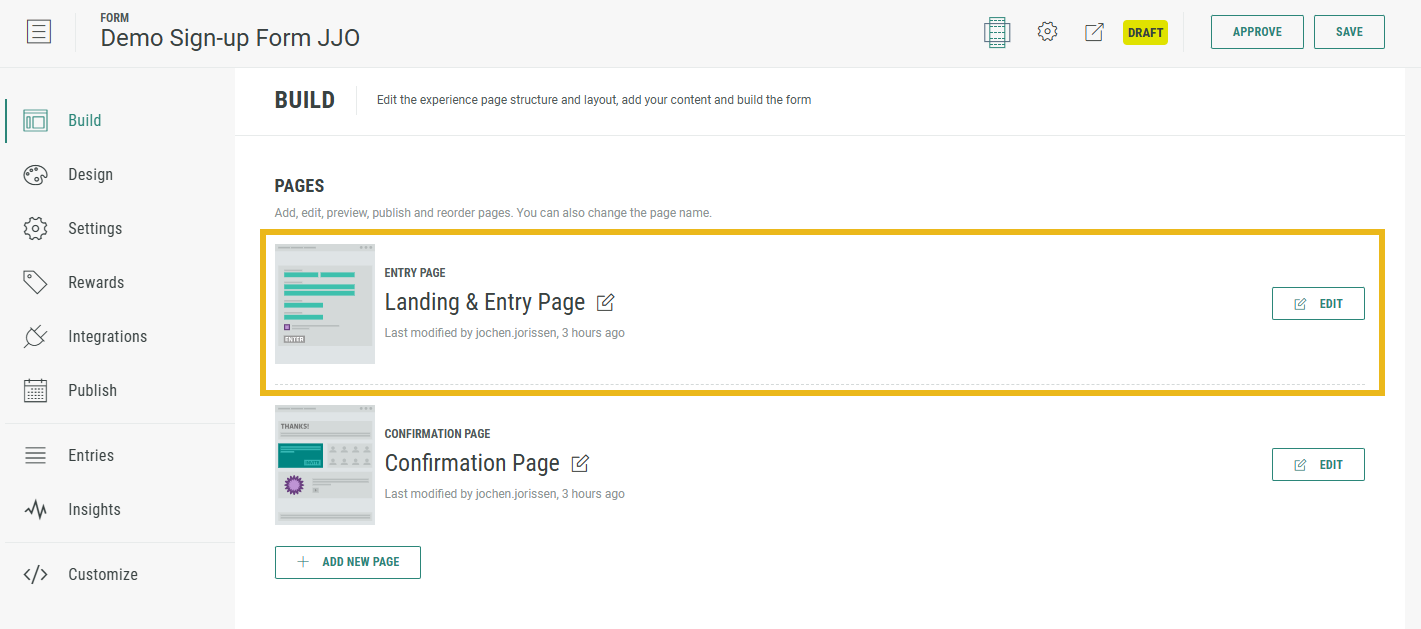Rename Landing & Entry Page with pencil icon
The width and height of the screenshot is (1421, 629).
click(605, 302)
